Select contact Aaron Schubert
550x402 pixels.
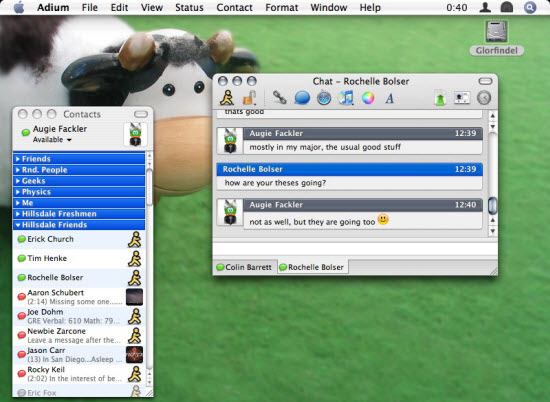coord(79,297)
